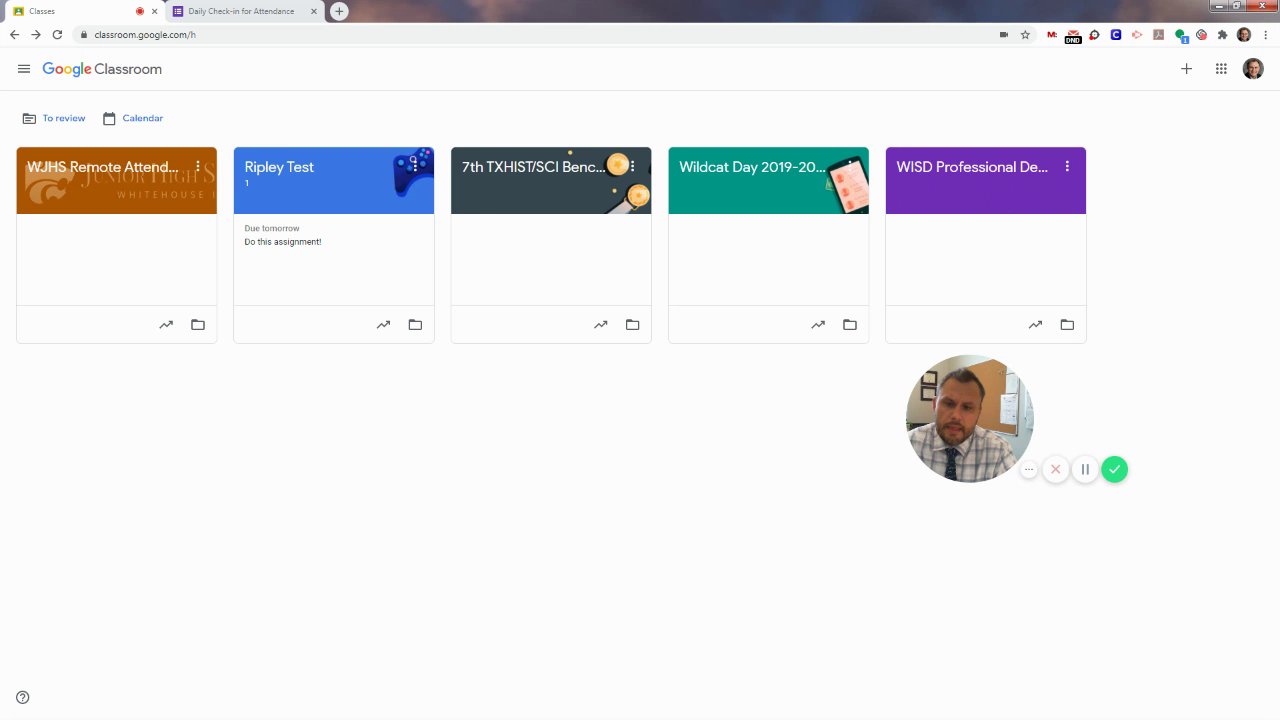Open the WISD Professional Development class

pyautogui.click(x=972, y=167)
